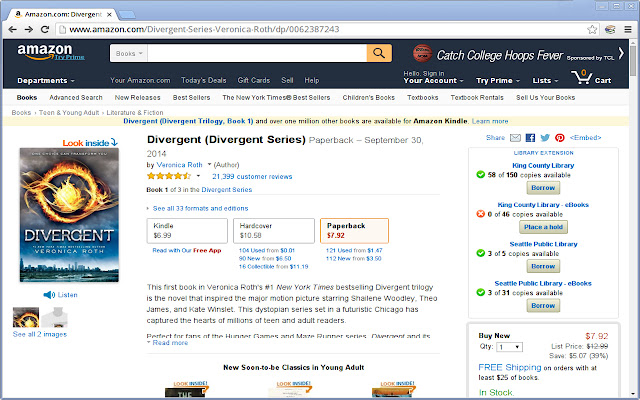Expand the Departments menu

coord(46,80)
